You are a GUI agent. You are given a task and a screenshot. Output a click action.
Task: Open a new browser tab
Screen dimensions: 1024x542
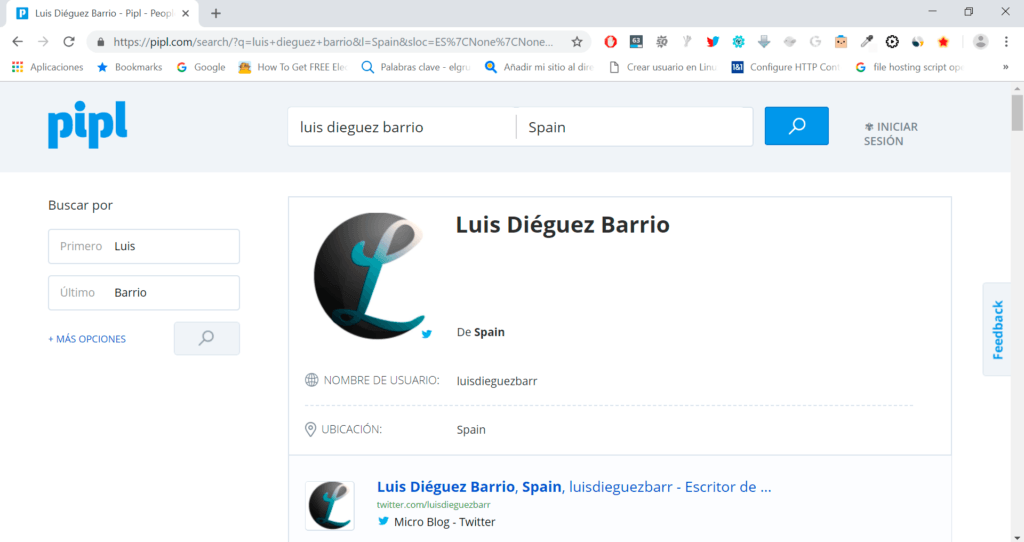pyautogui.click(x=216, y=13)
